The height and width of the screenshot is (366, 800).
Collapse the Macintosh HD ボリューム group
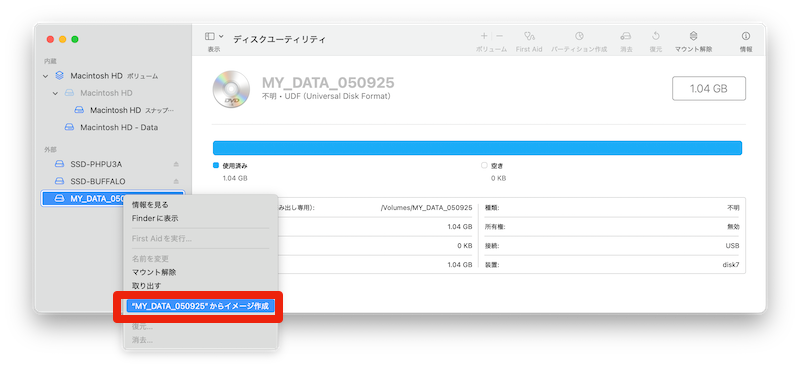pyautogui.click(x=46, y=76)
